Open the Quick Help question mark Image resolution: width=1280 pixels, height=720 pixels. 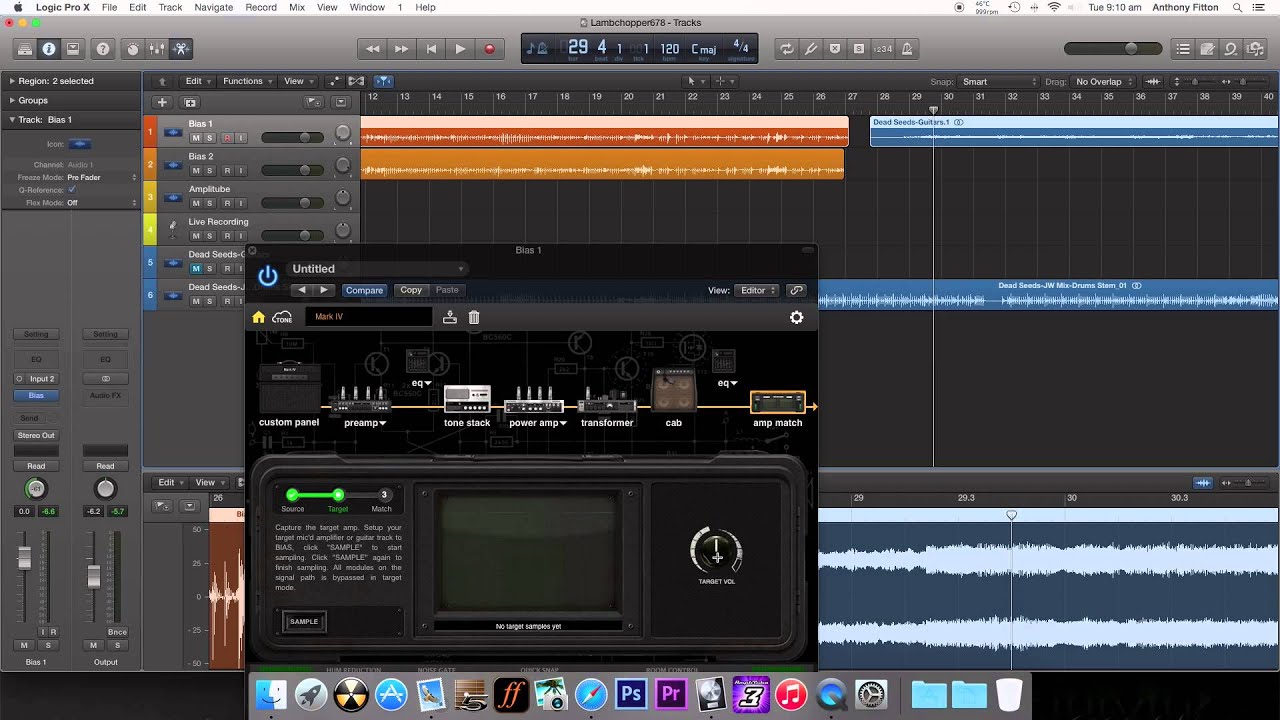coord(103,49)
